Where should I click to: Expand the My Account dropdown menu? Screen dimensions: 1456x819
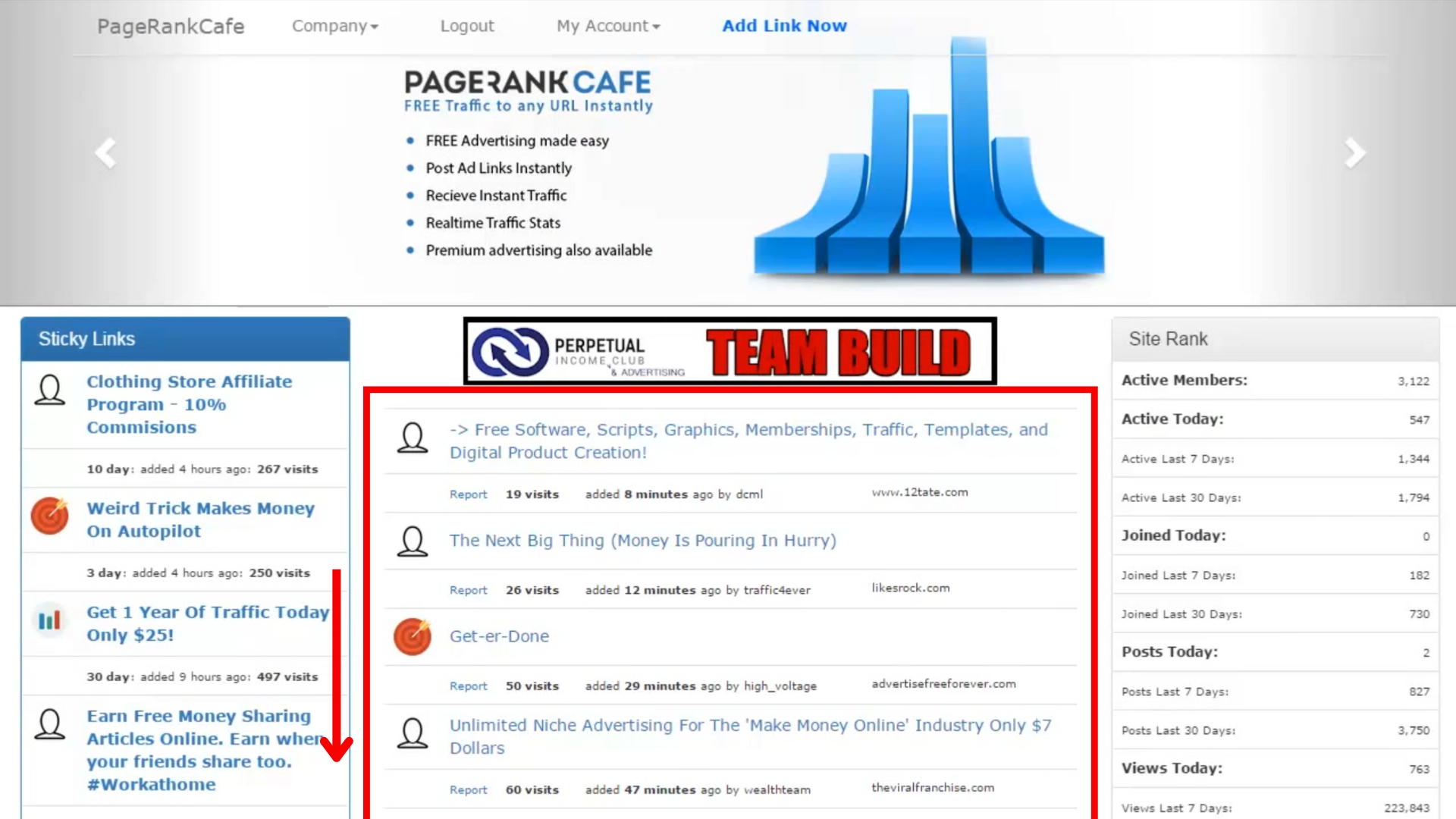[607, 25]
